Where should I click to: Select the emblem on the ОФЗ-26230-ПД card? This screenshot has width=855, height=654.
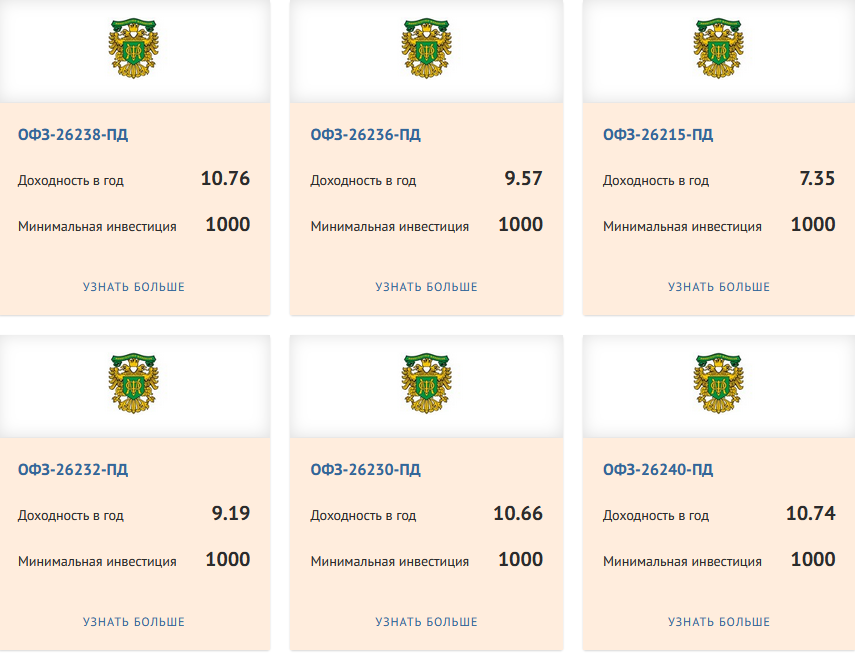426,384
